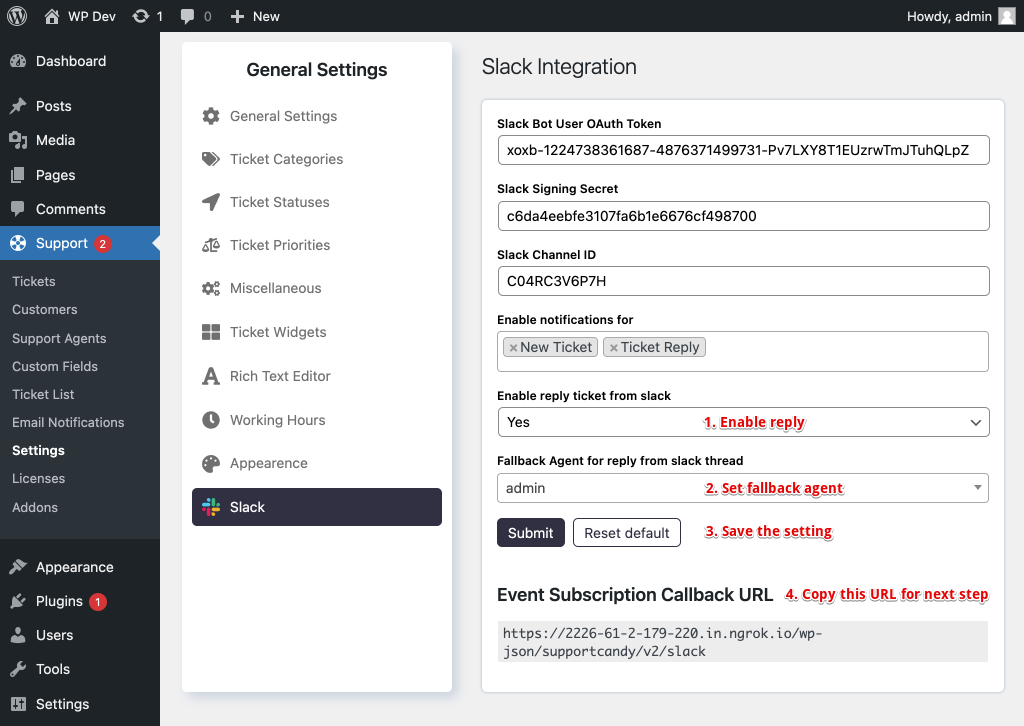Click the Posts pushpin icon
This screenshot has height=726, width=1024.
pos(18,106)
